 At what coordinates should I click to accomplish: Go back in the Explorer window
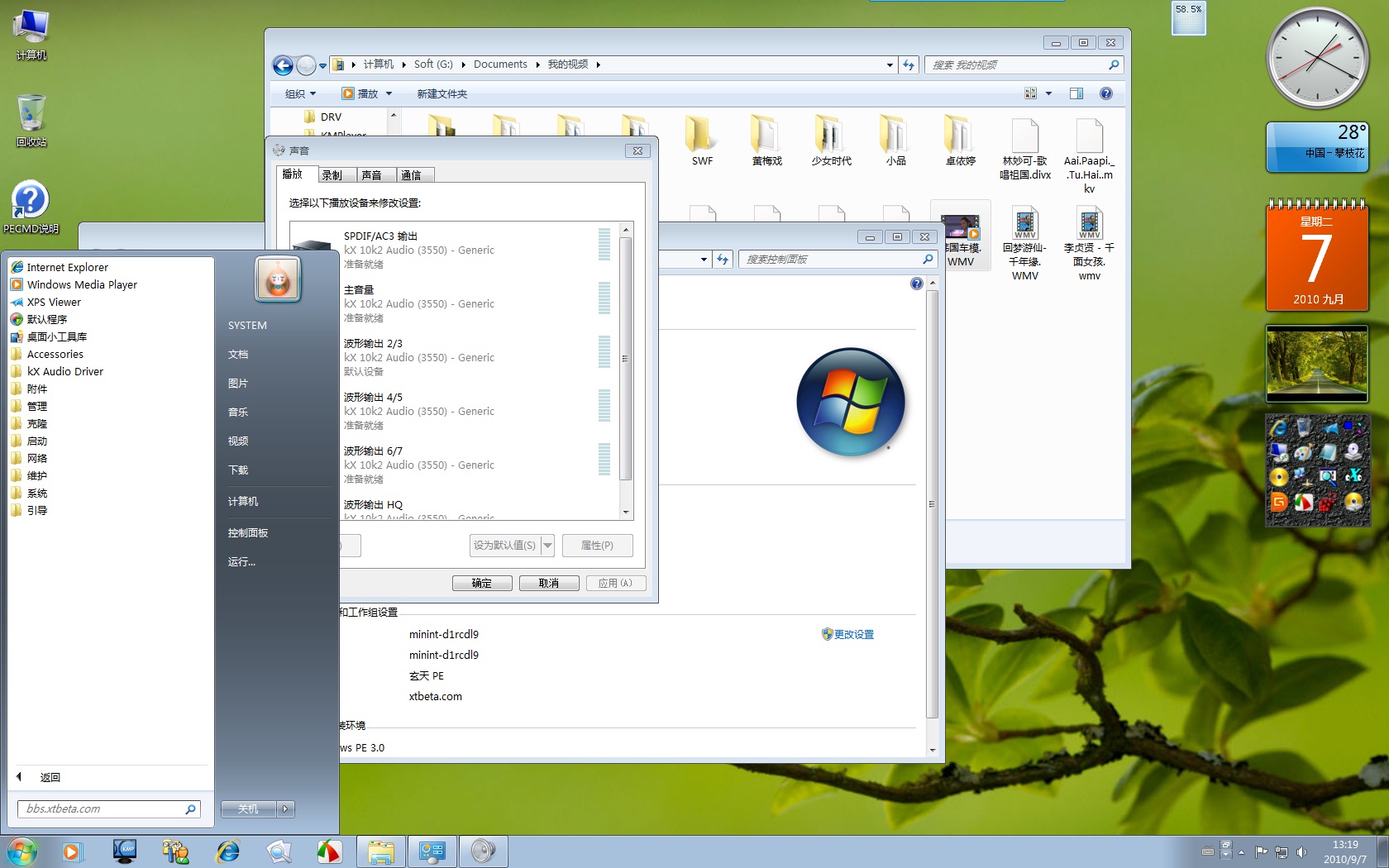283,65
